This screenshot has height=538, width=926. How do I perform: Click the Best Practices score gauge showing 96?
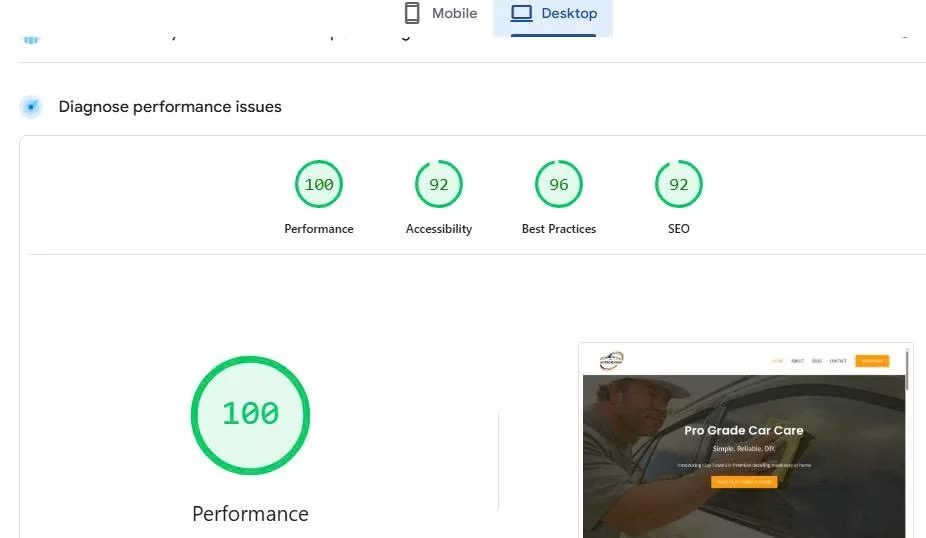click(x=559, y=184)
